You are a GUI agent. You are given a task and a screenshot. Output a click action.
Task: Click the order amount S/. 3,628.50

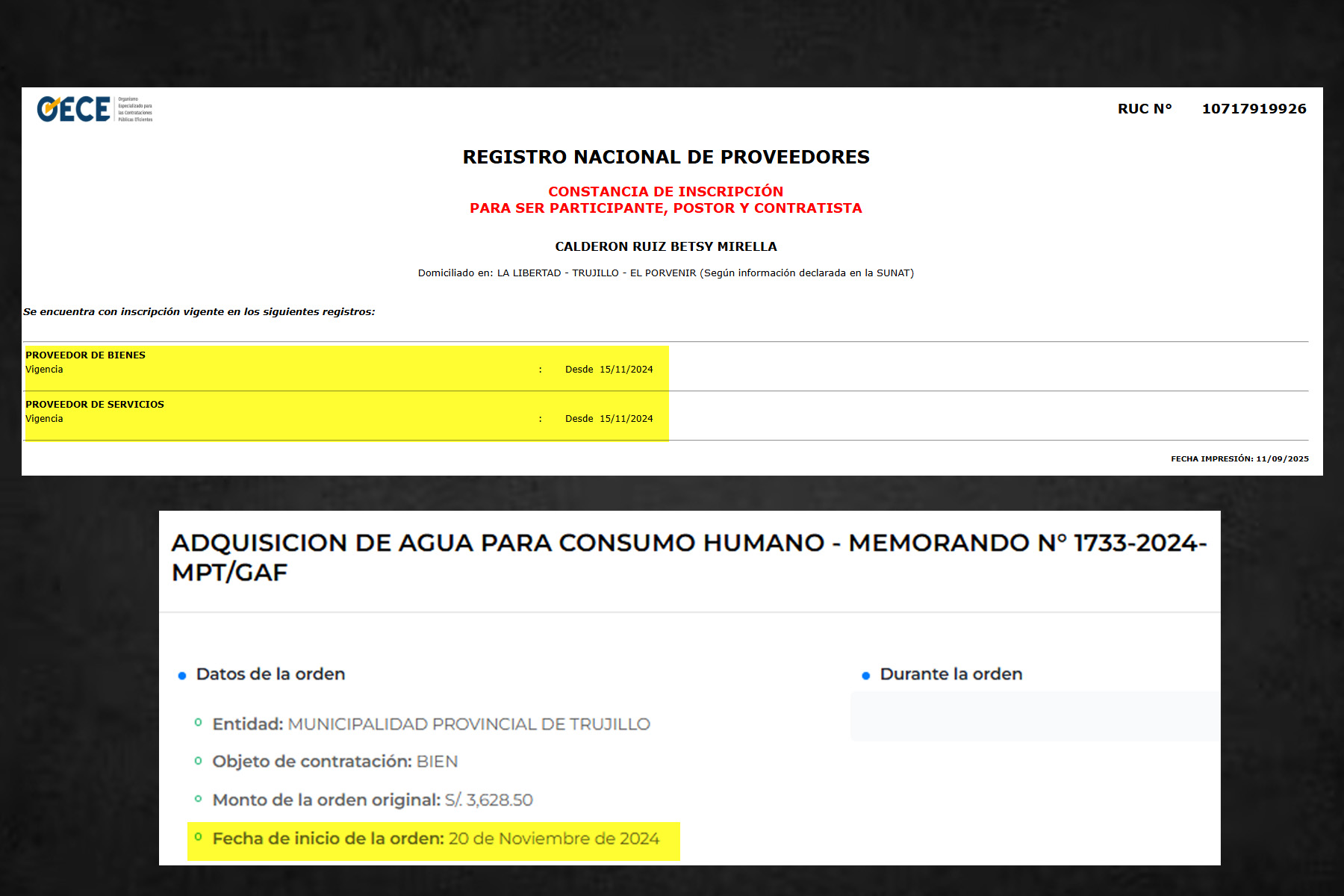[x=489, y=800]
